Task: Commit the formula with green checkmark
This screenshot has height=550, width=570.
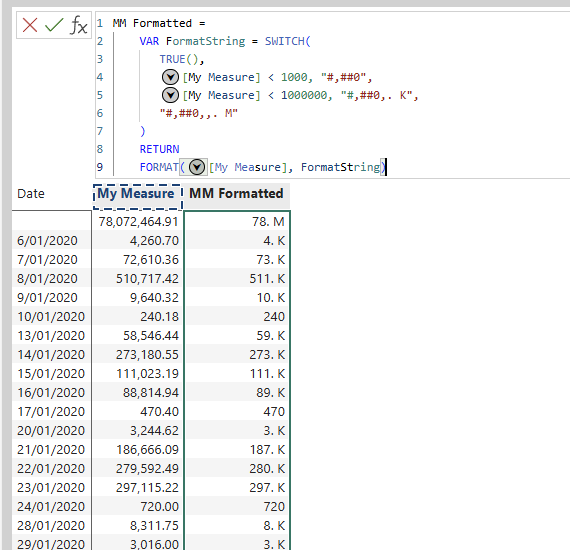Action: (x=54, y=25)
